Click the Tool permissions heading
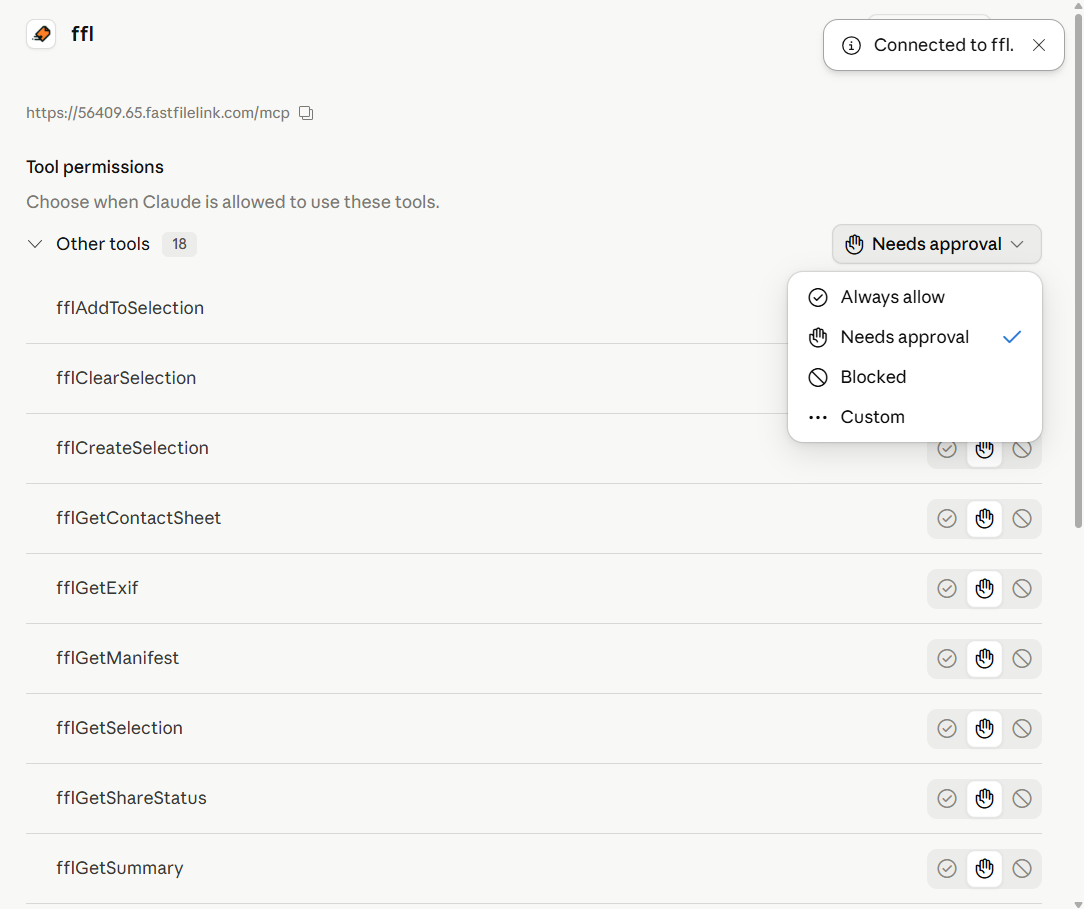The width and height of the screenshot is (1084, 909). point(95,167)
